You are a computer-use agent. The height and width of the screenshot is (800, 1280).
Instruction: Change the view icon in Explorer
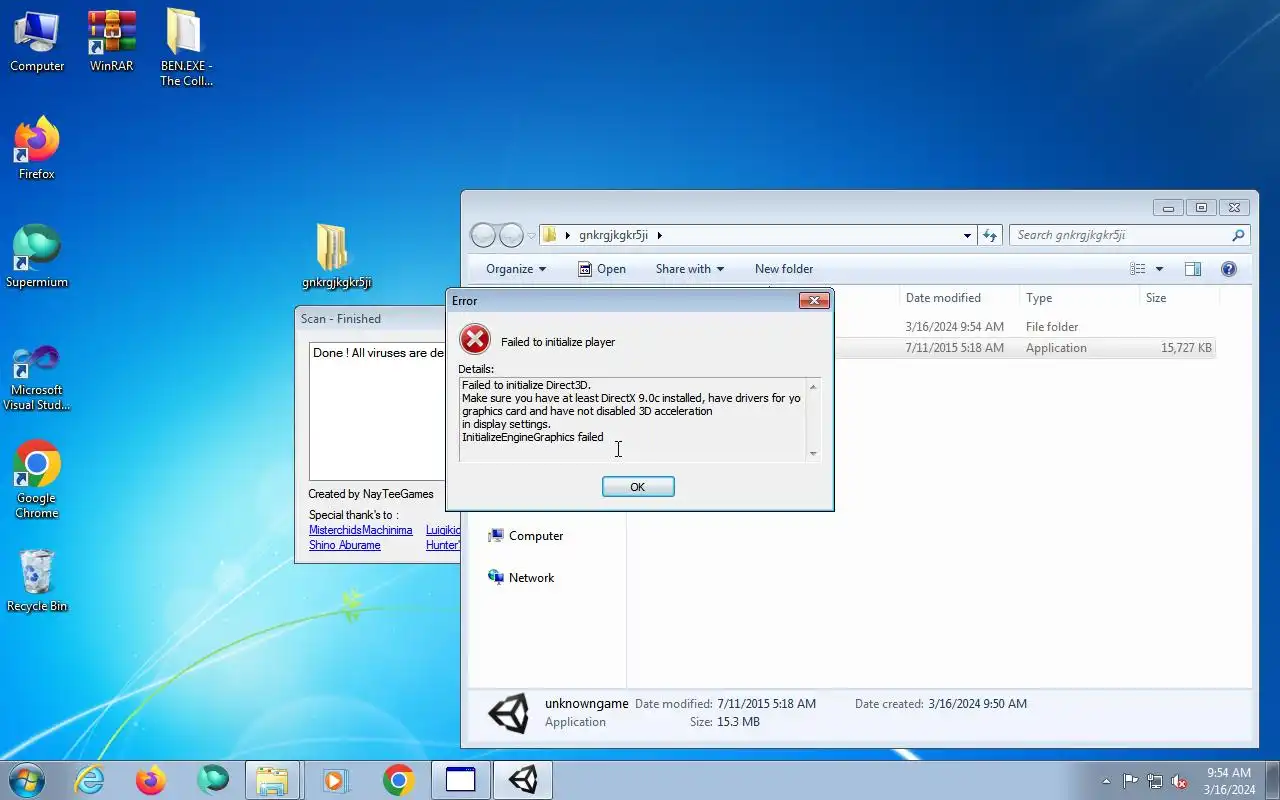click(1138, 269)
